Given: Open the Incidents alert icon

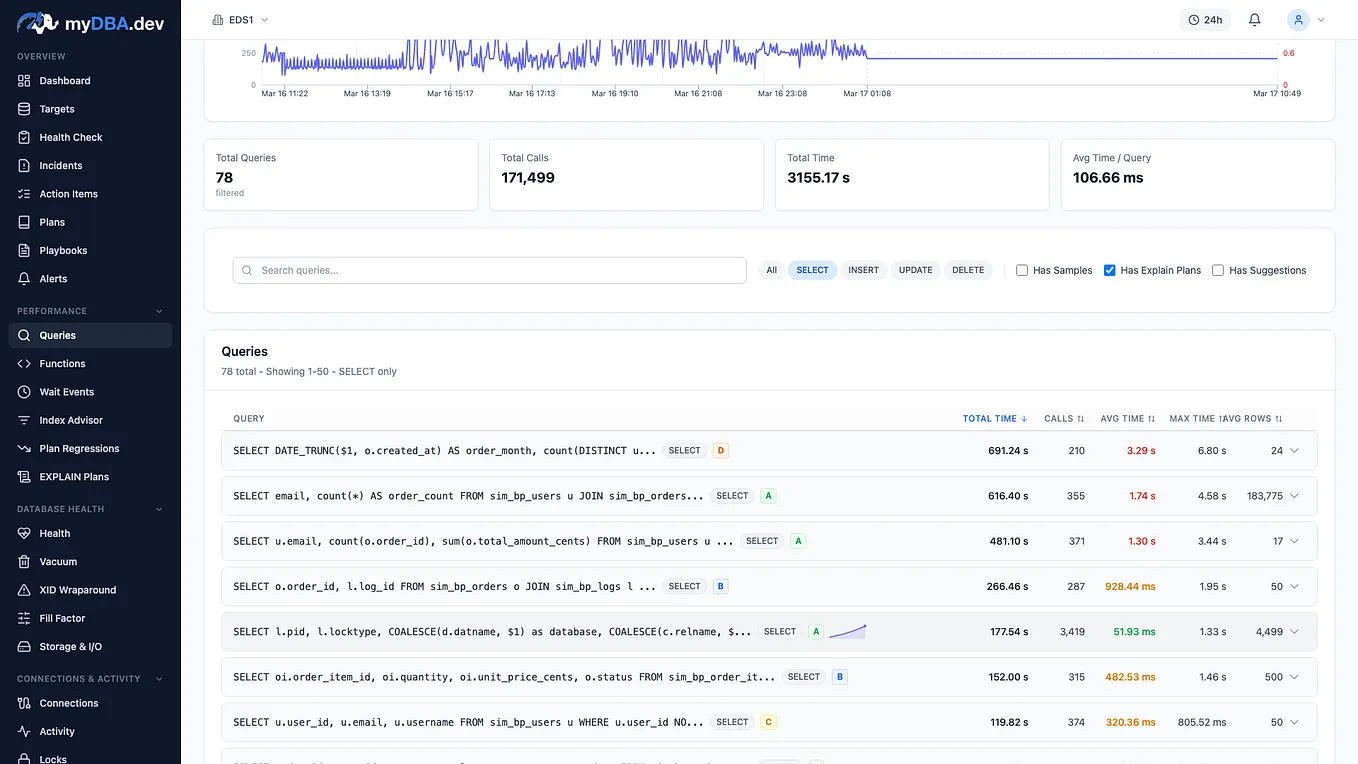Looking at the screenshot, I should (x=24, y=166).
